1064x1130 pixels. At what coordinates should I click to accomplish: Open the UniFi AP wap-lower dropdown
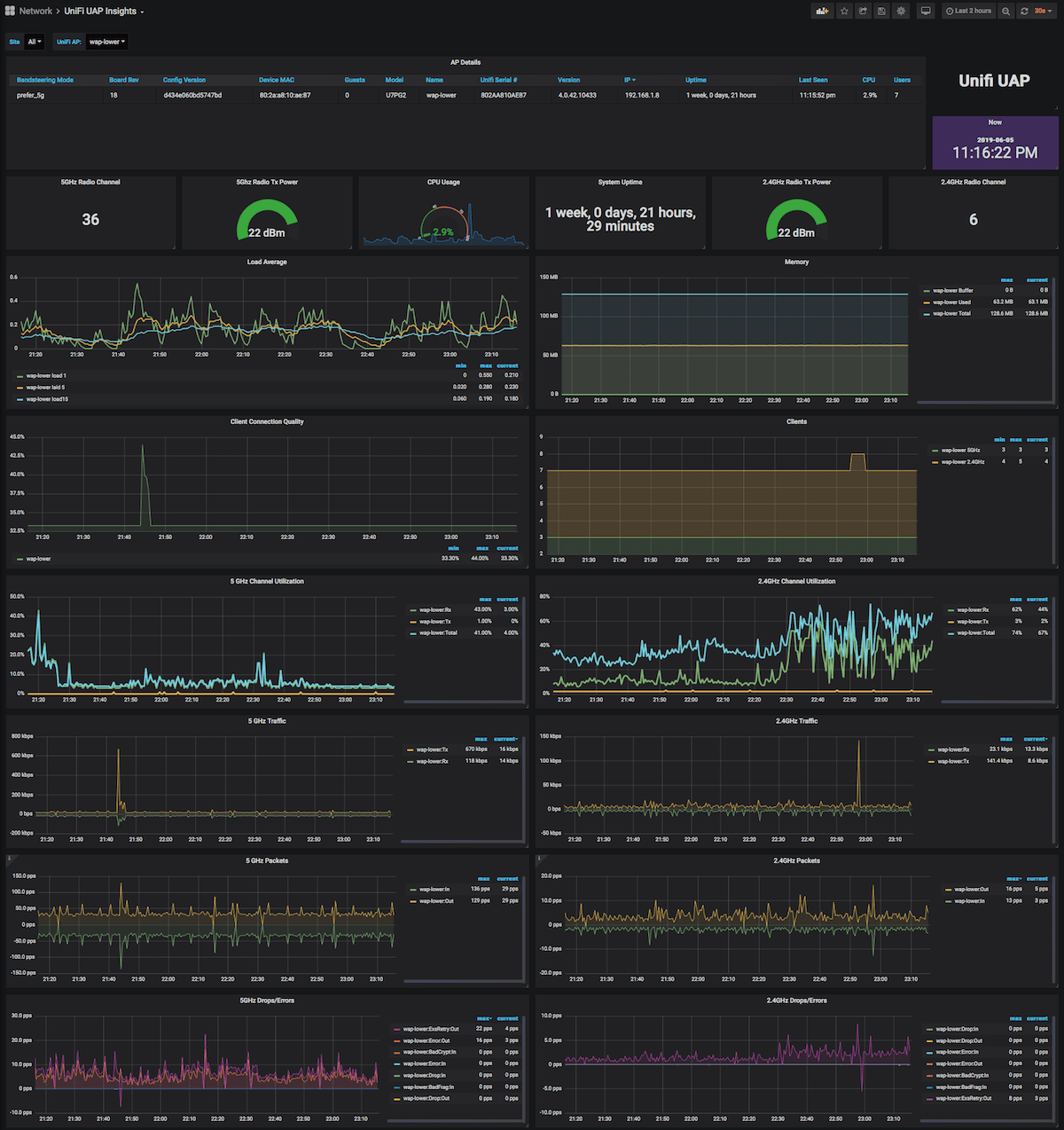pyautogui.click(x=106, y=42)
